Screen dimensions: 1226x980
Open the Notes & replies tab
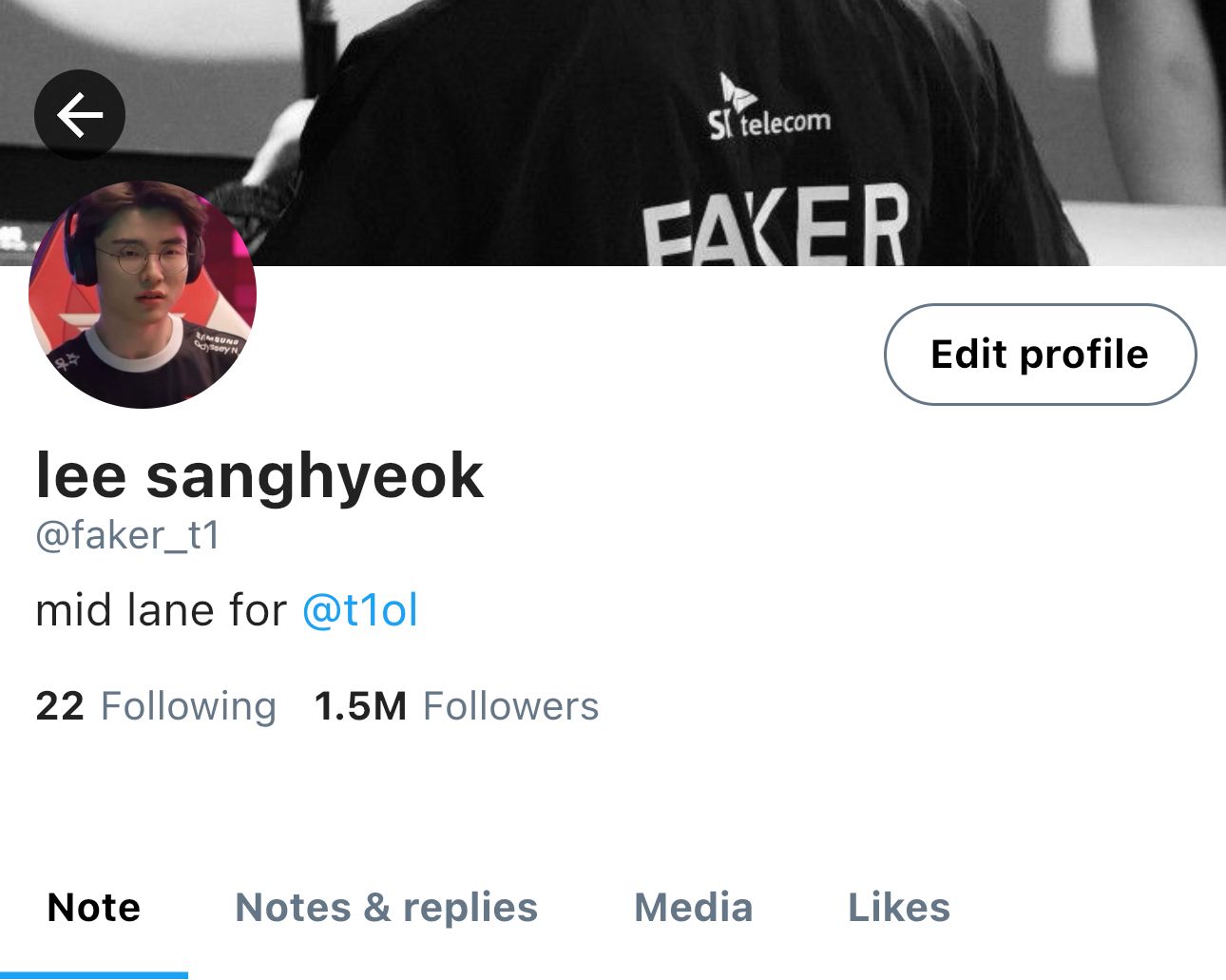pyautogui.click(x=386, y=908)
